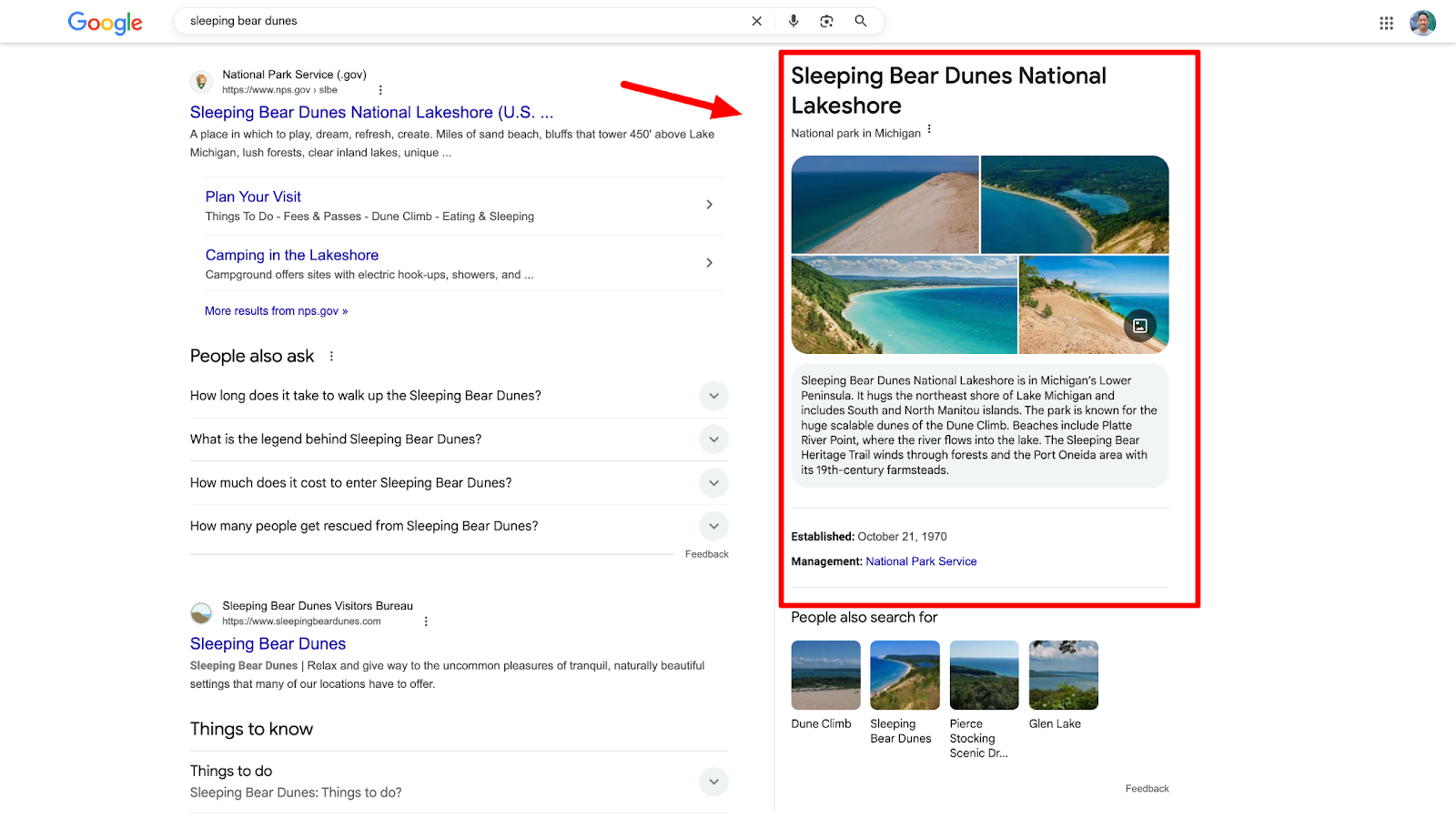Click 'Established: October 21, 1970' text
The image size is (1456, 818).
click(x=869, y=537)
